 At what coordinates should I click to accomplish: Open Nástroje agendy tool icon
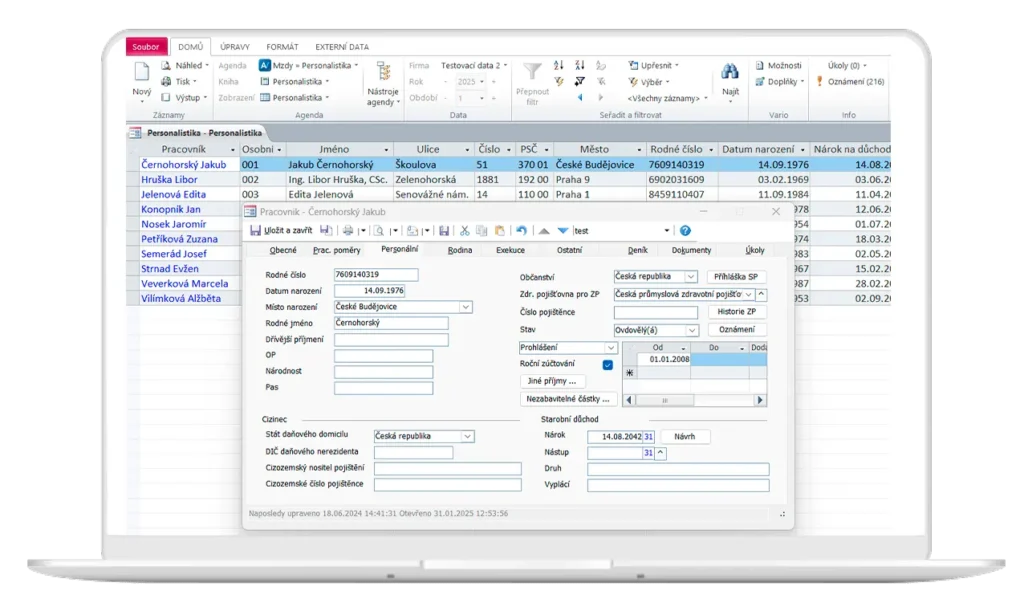point(382,73)
